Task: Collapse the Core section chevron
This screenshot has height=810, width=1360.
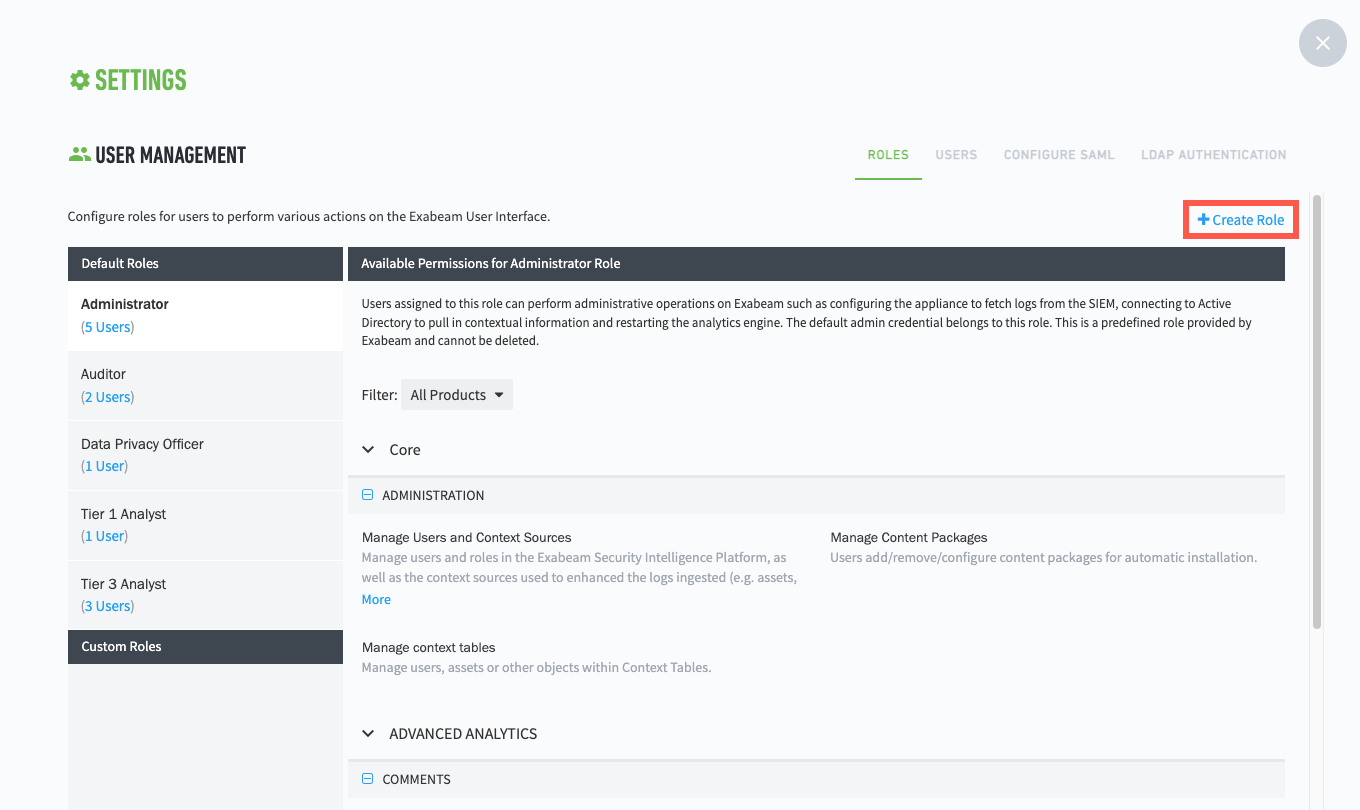Action: click(368, 450)
